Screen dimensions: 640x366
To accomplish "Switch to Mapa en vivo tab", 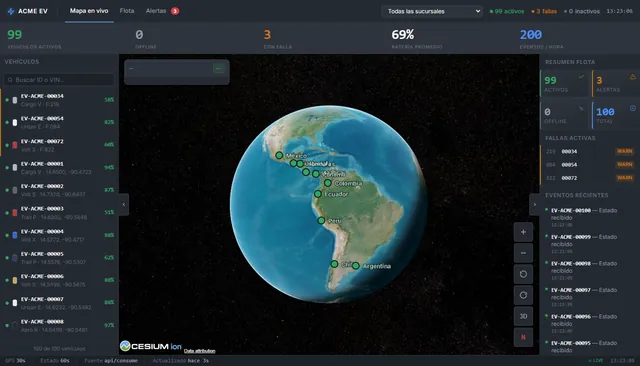I will click(x=89, y=11).
